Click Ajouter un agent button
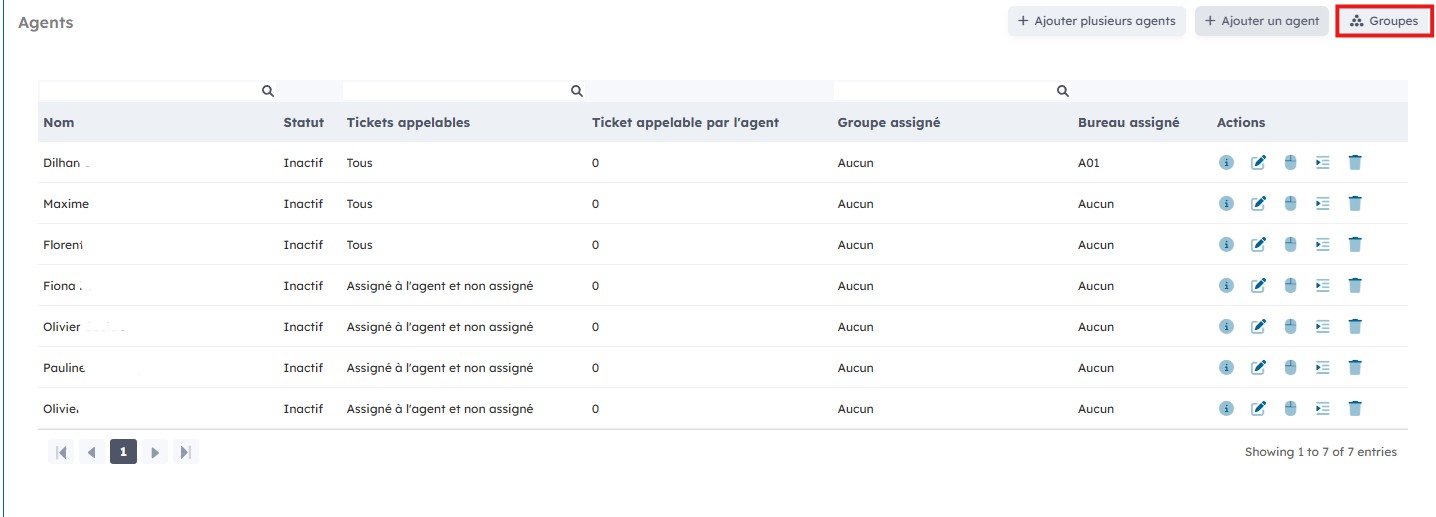Image resolution: width=1436 pixels, height=517 pixels. pos(1261,21)
